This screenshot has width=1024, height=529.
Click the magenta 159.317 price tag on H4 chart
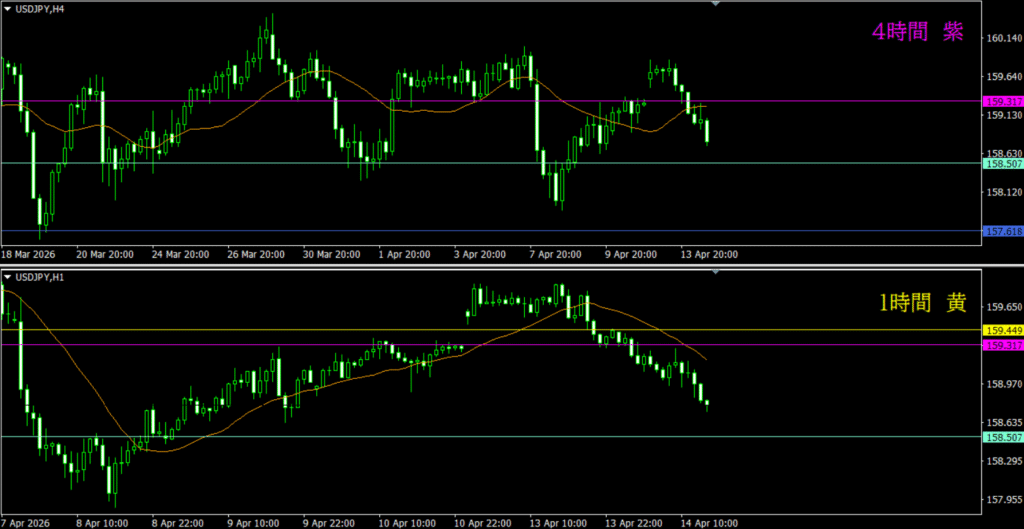coord(1003,101)
